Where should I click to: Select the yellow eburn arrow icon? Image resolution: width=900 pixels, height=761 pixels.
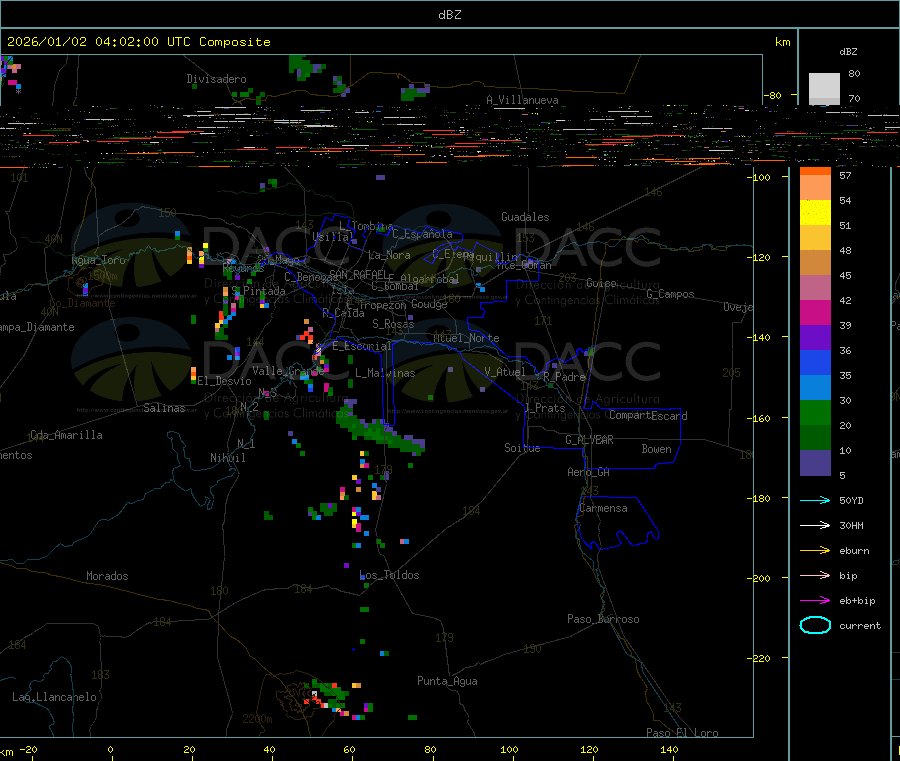click(x=815, y=550)
